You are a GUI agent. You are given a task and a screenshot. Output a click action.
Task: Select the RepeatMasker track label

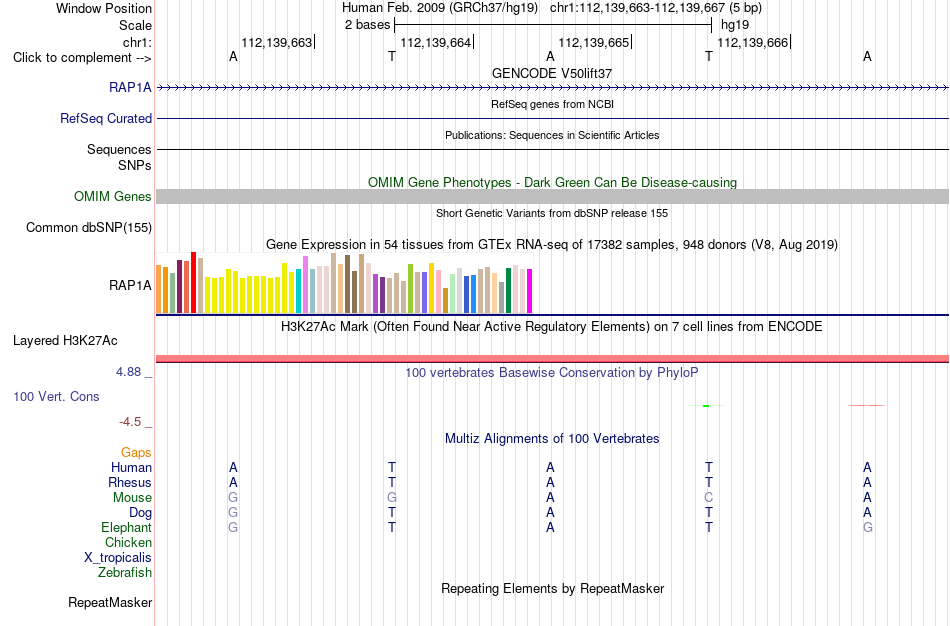pyautogui.click(x=110, y=602)
